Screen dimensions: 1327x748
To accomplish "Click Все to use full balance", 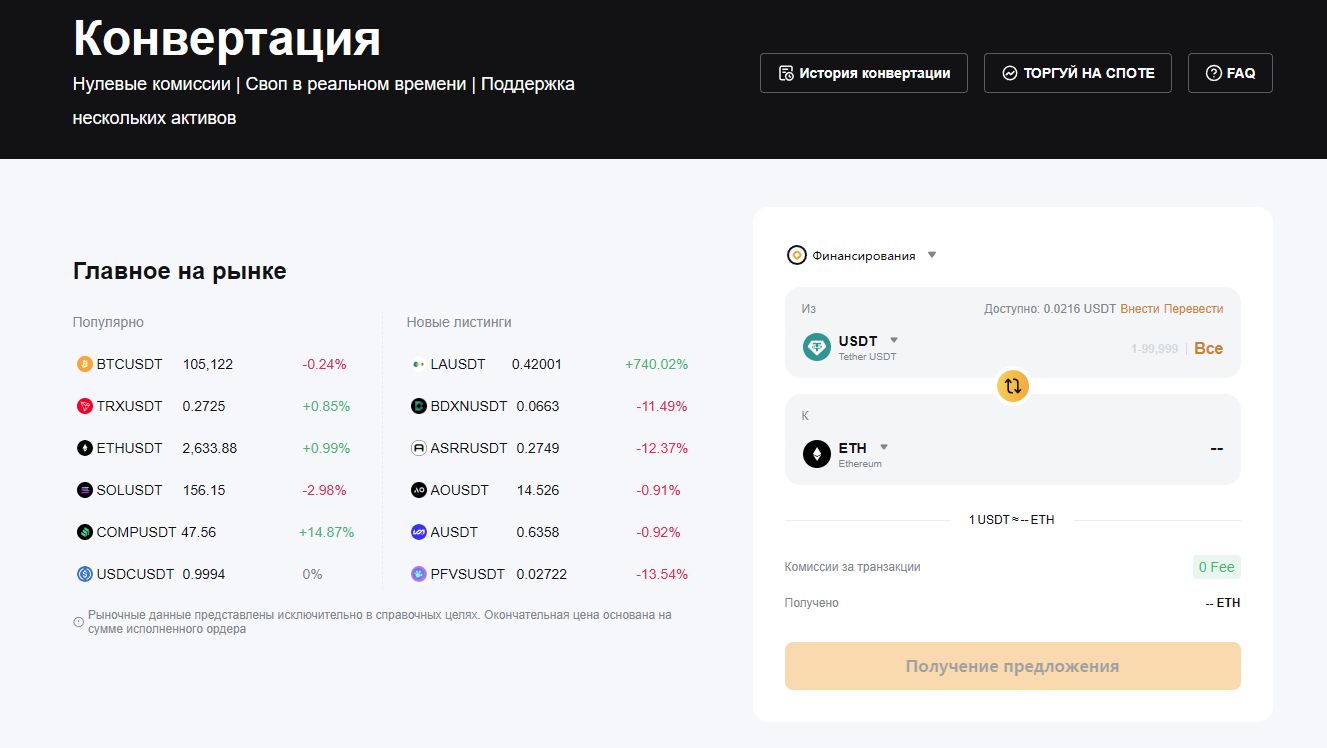I will tap(1208, 348).
